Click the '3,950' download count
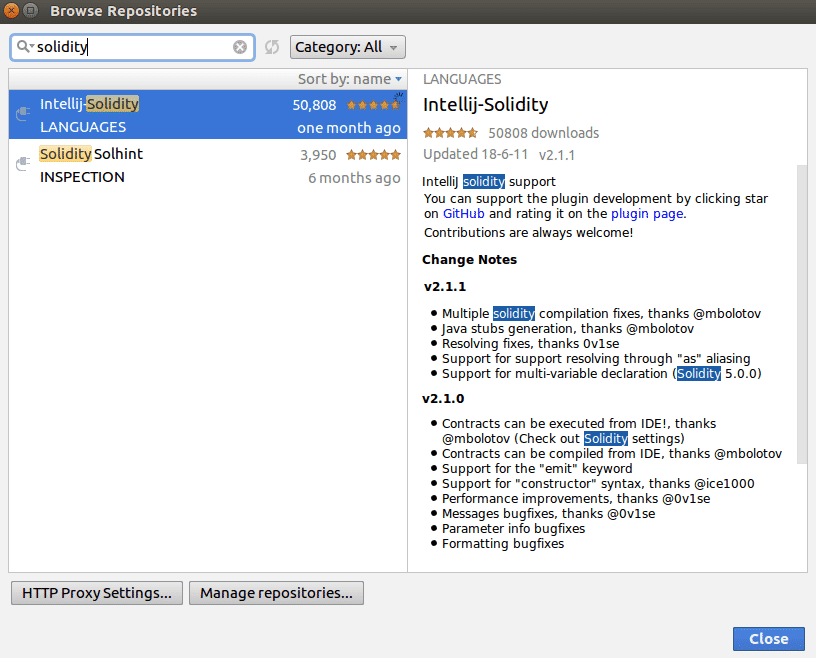The height and width of the screenshot is (658, 816). coord(318,155)
